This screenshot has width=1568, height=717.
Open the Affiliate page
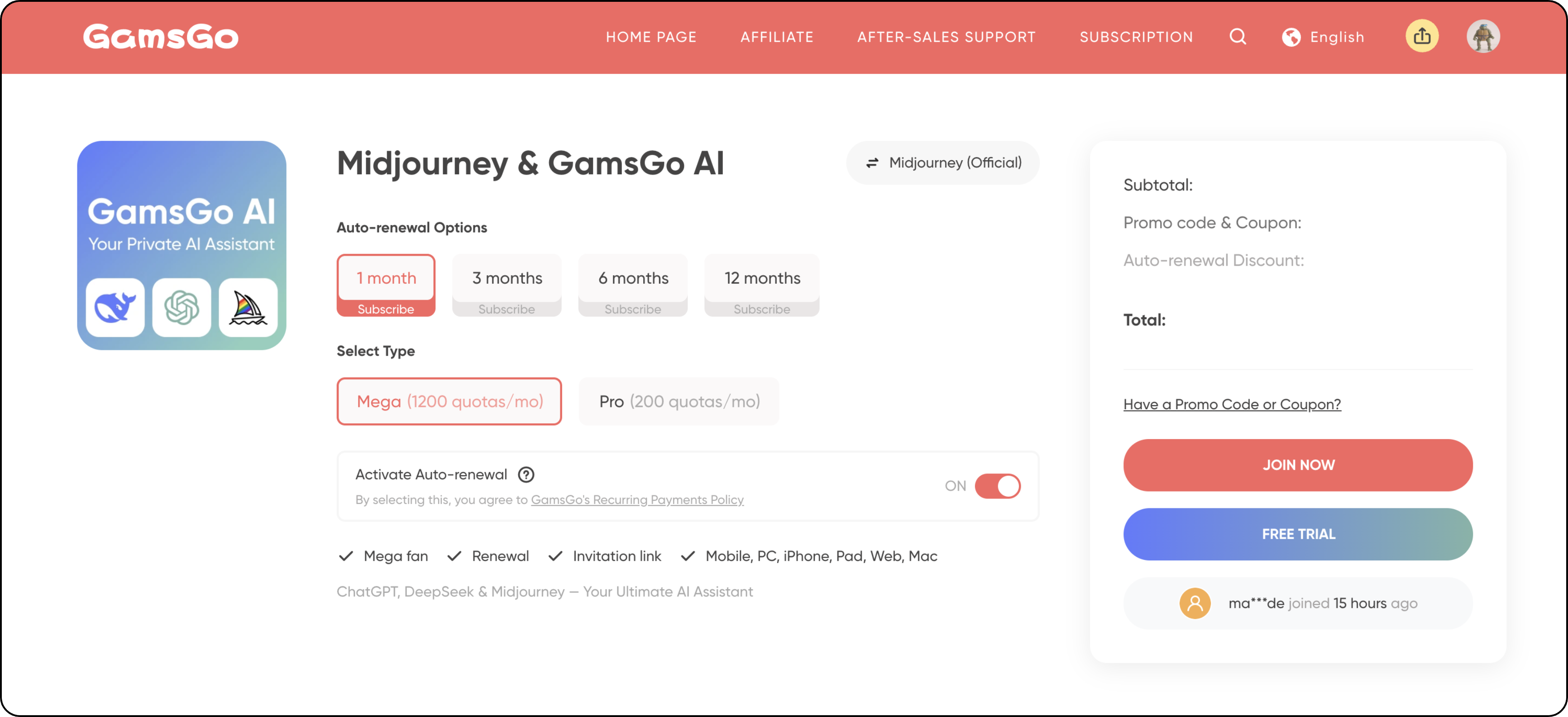click(777, 37)
